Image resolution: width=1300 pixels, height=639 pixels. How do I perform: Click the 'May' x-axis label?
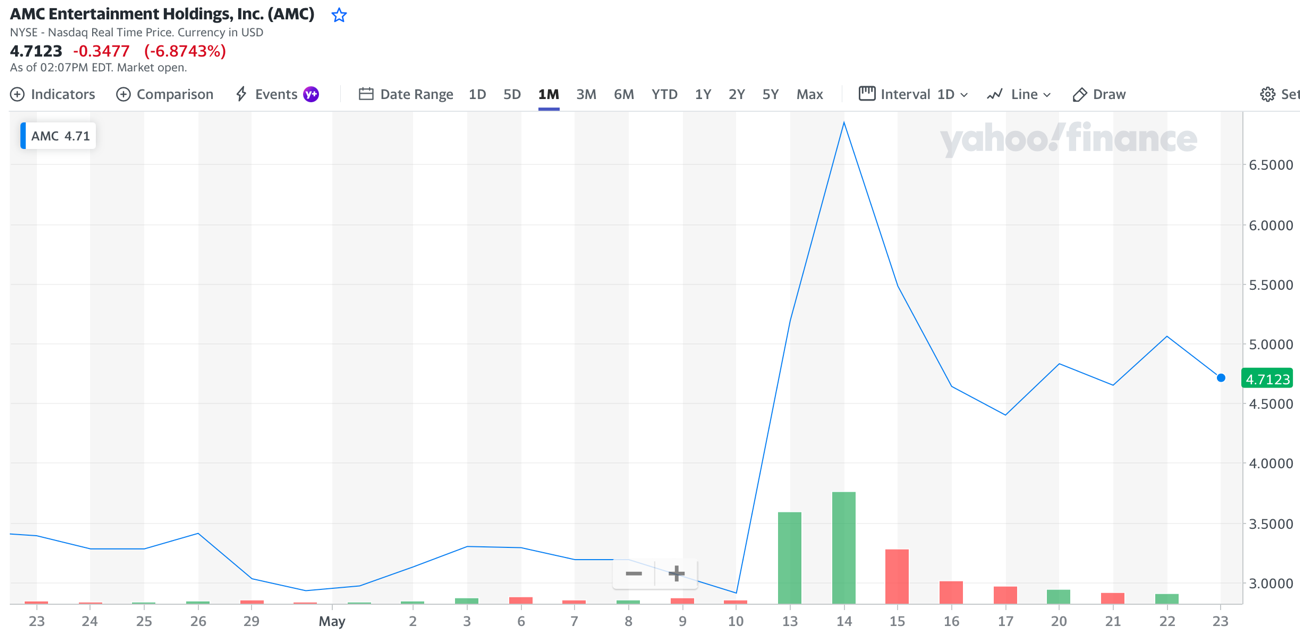point(332,621)
